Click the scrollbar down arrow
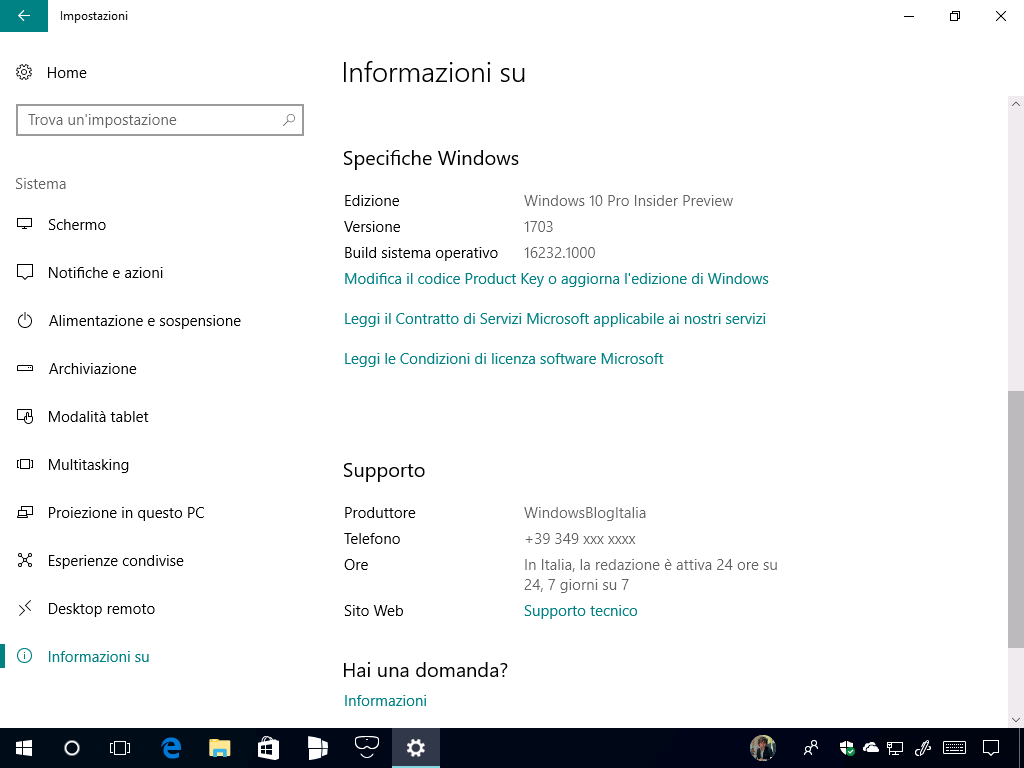This screenshot has width=1024, height=768. coord(1016,720)
